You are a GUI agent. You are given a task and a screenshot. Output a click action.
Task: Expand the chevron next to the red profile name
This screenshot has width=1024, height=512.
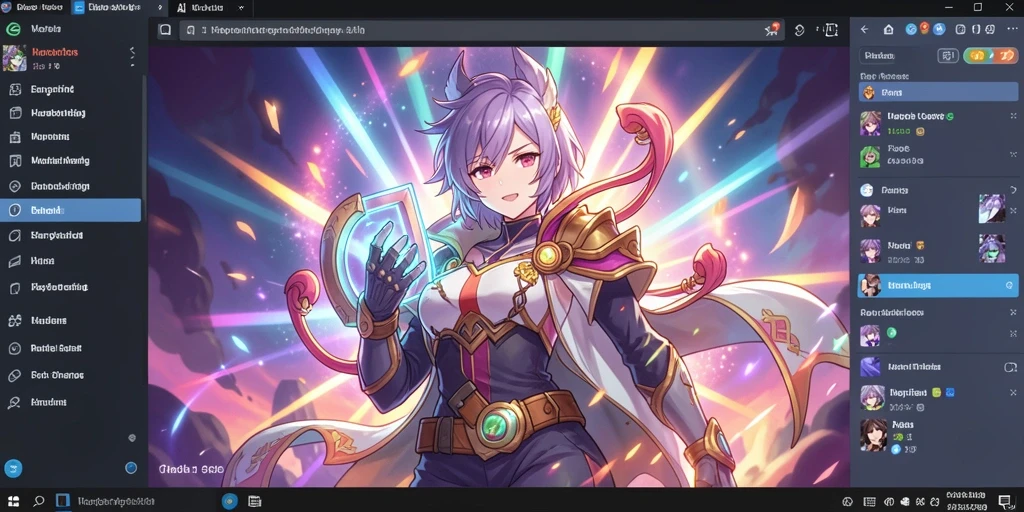pyautogui.click(x=133, y=50)
